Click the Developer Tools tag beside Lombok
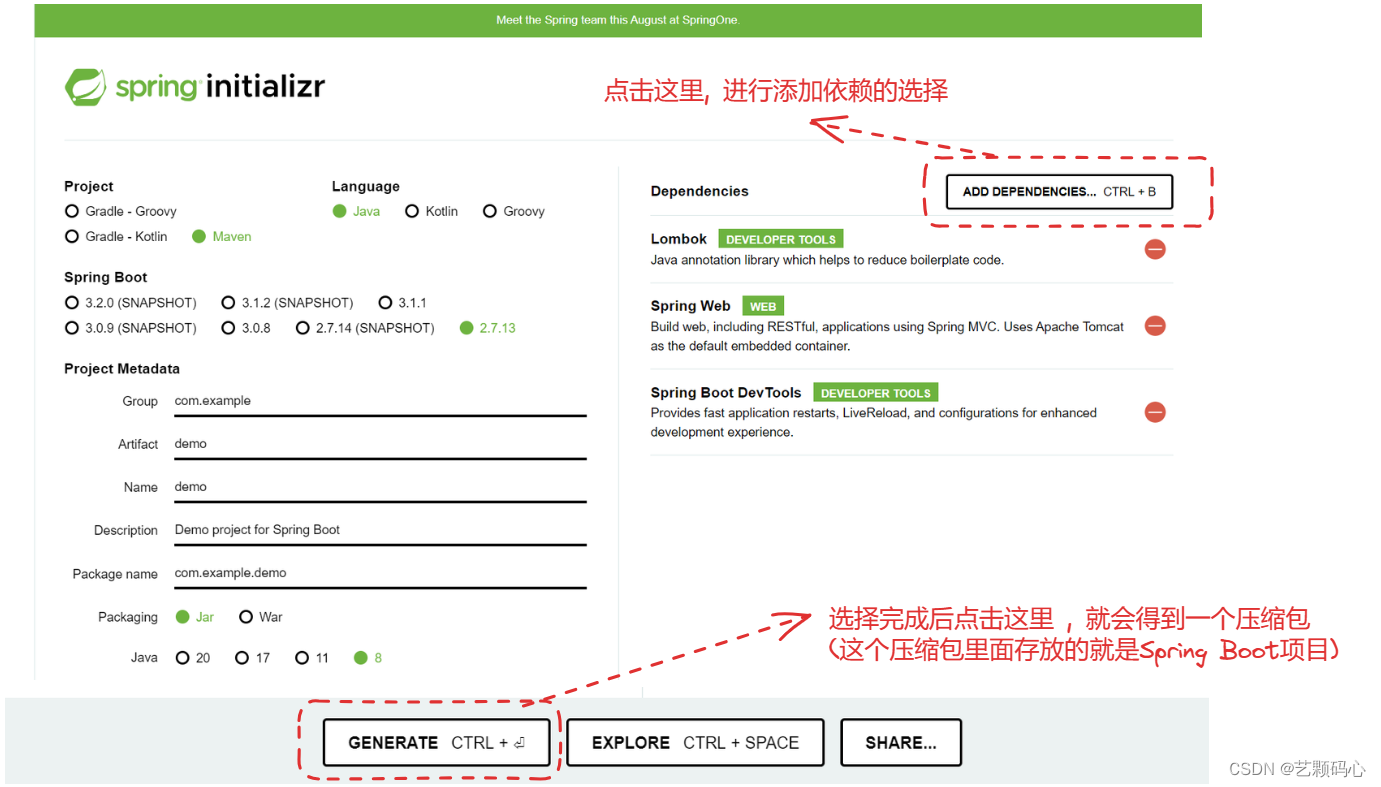 click(781, 240)
